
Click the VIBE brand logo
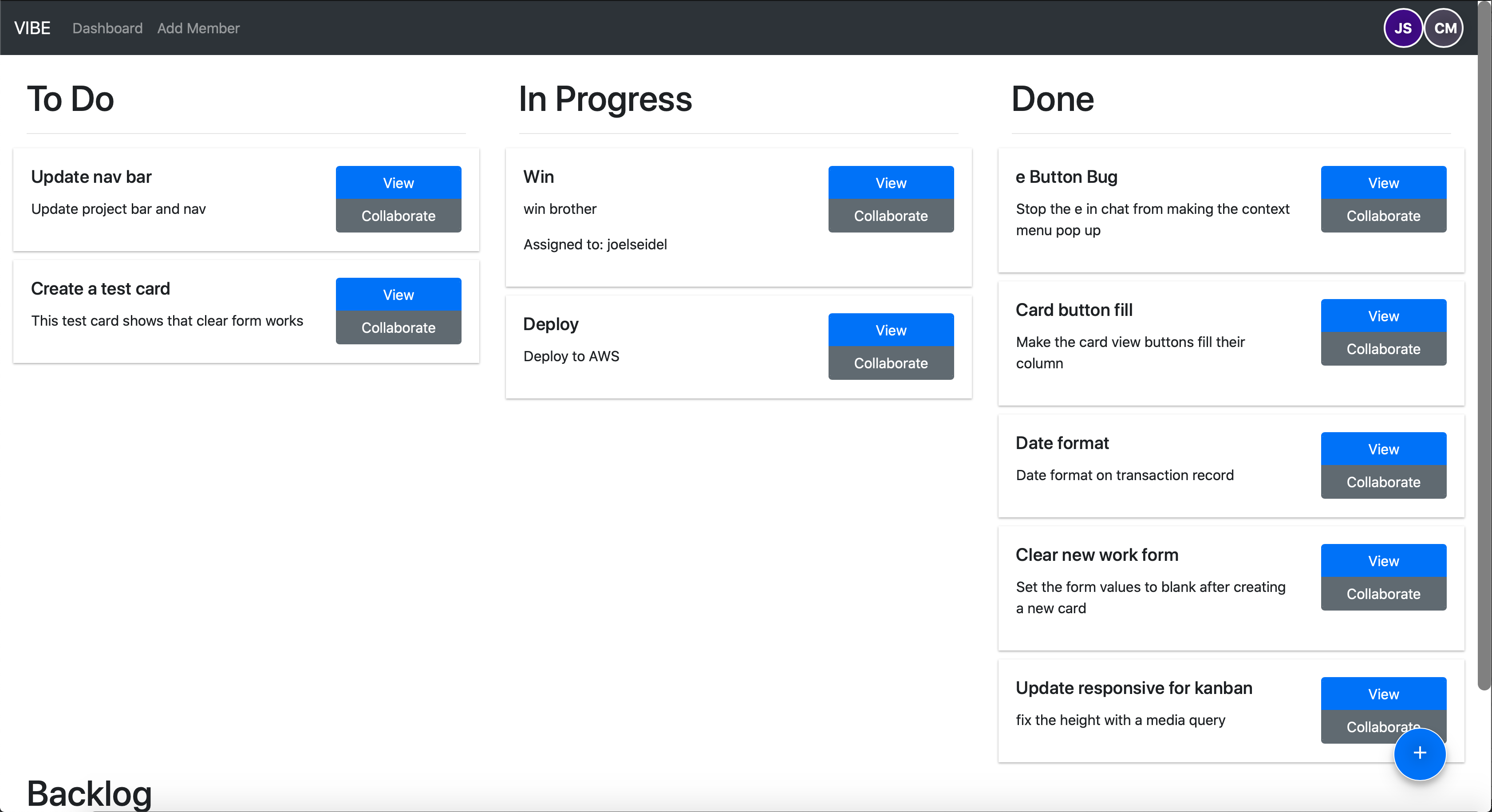pyautogui.click(x=32, y=28)
